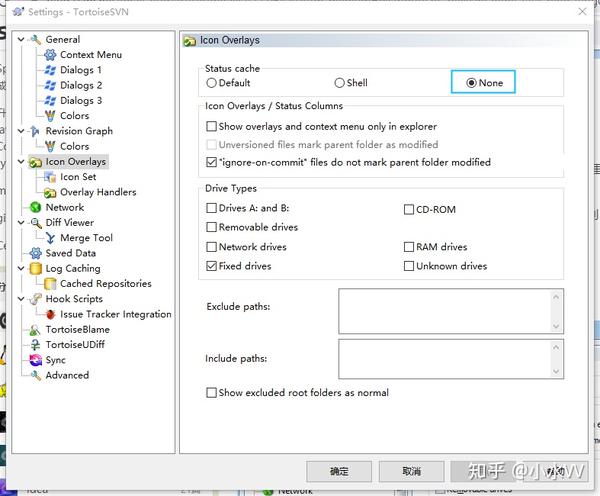
Task: Collapse the Log Caching tree node
Action: (x=21, y=269)
